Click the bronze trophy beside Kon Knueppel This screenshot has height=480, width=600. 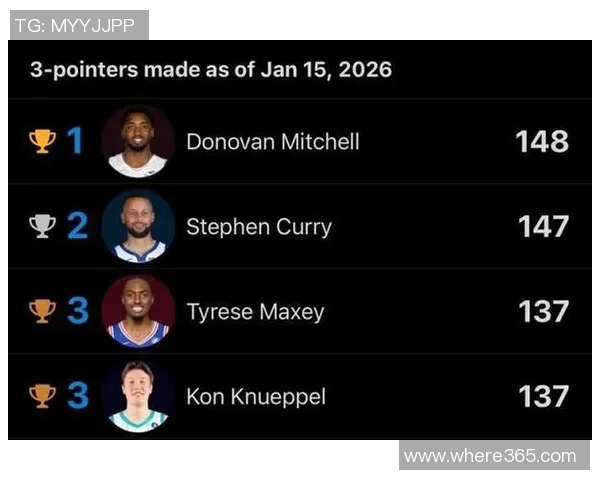pos(41,396)
